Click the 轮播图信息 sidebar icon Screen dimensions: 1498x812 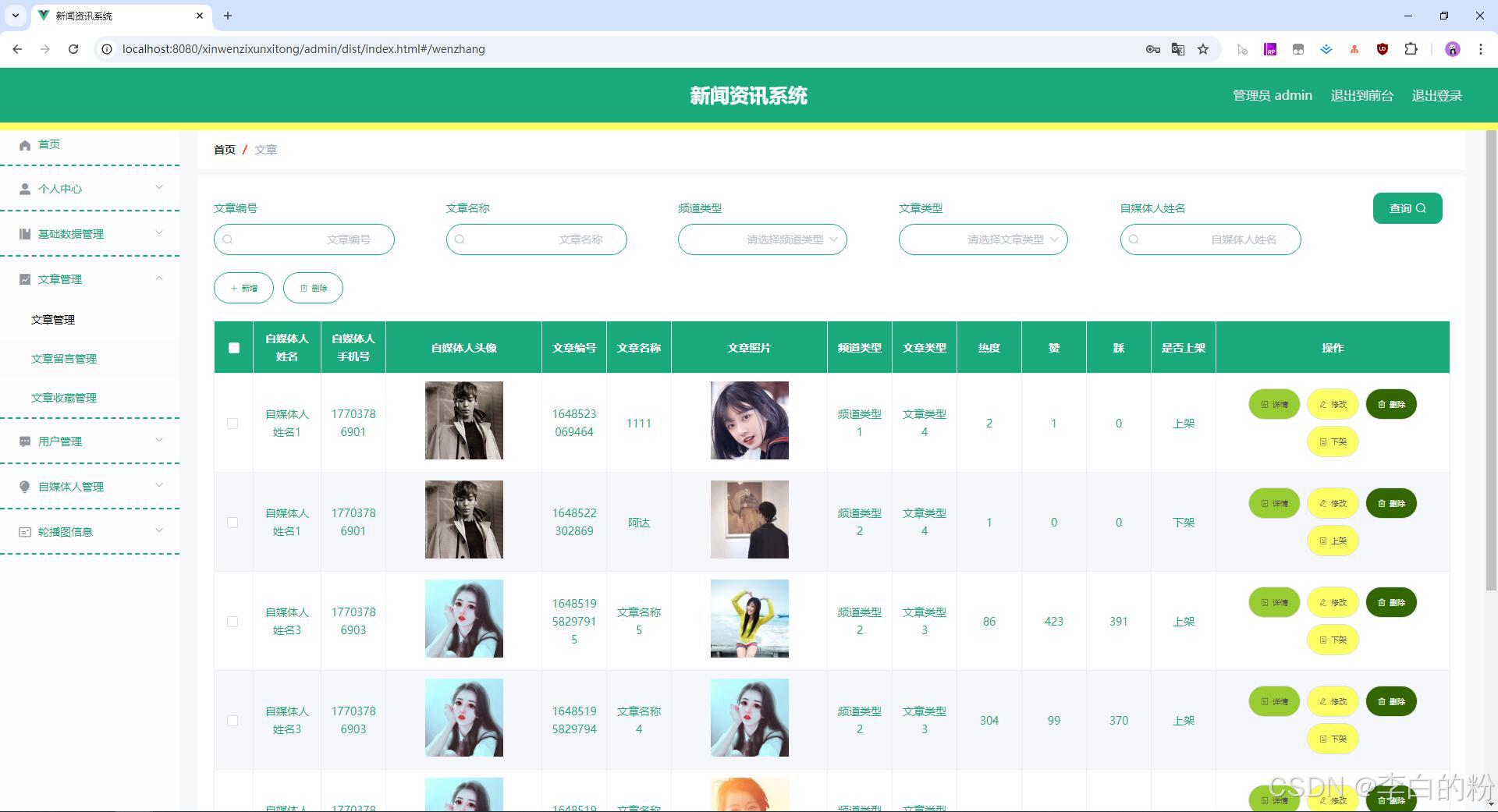pyautogui.click(x=25, y=532)
